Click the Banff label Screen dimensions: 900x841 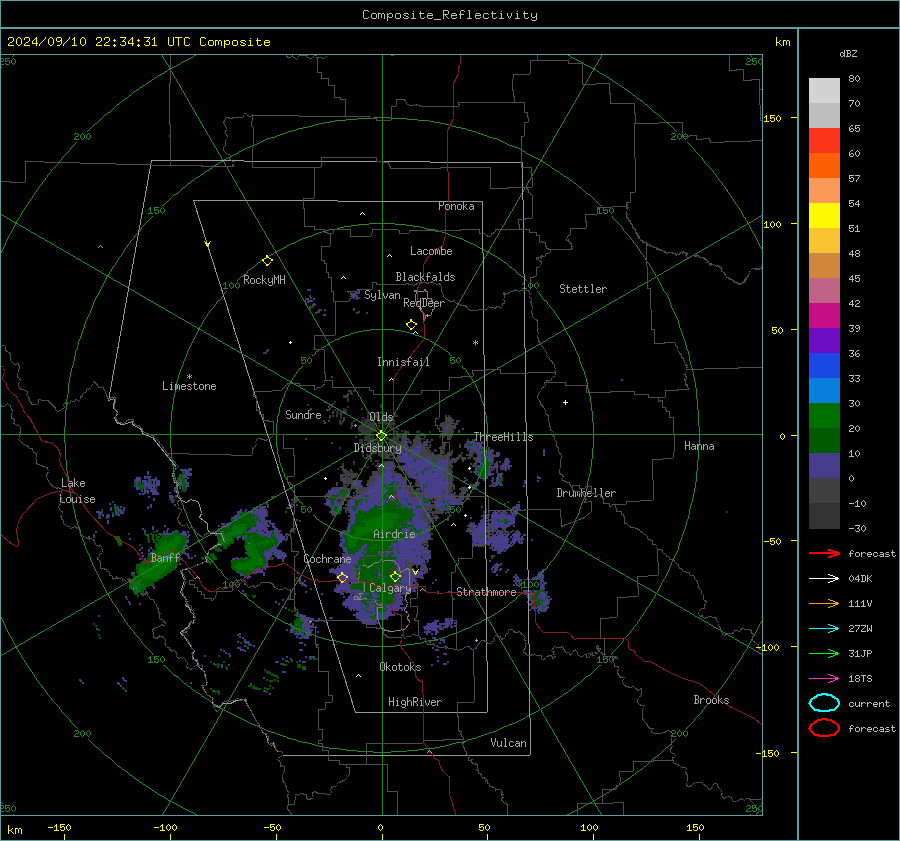coord(165,558)
